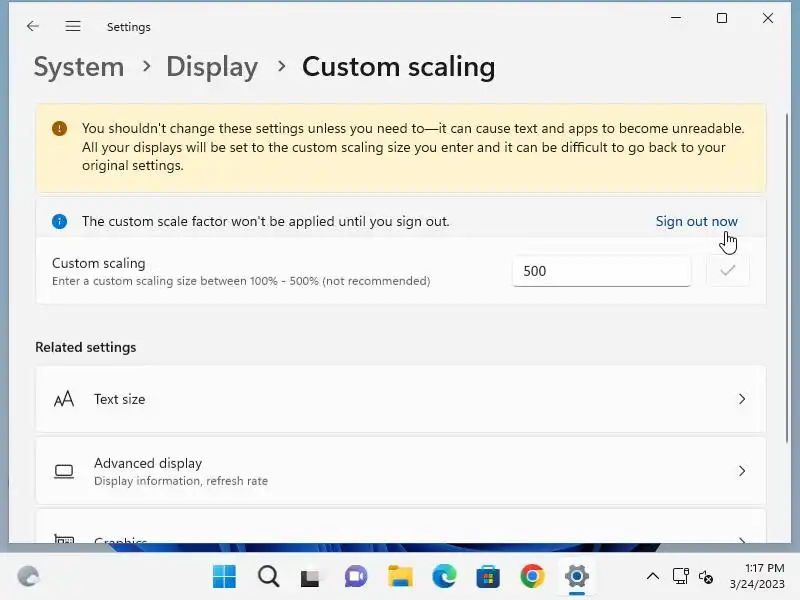Open the Settings navigation hamburger menu
Screen dimensions: 800x600
point(73,27)
